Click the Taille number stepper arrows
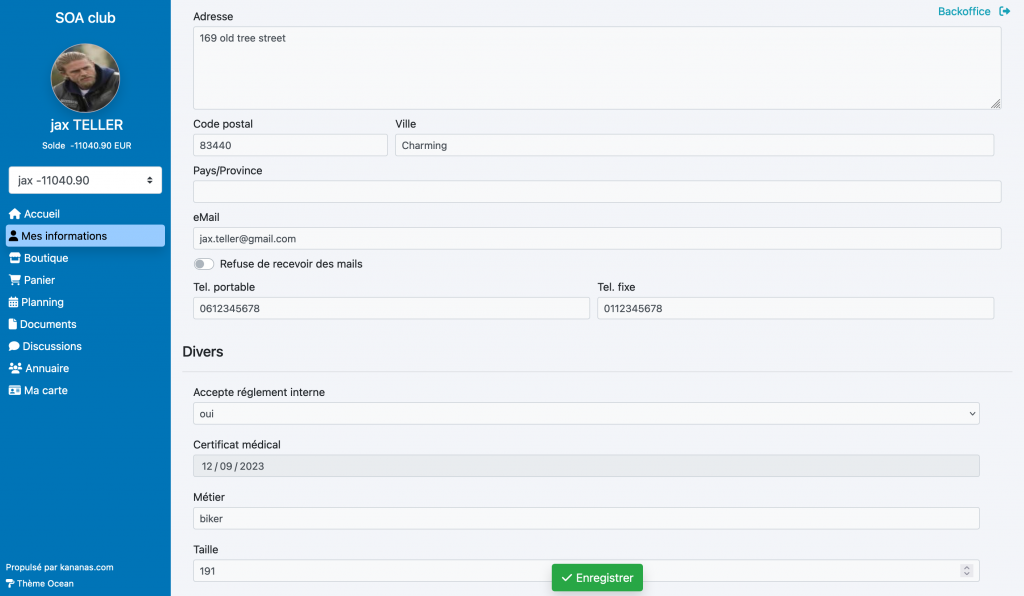This screenshot has width=1024, height=596. pyautogui.click(x=966, y=570)
